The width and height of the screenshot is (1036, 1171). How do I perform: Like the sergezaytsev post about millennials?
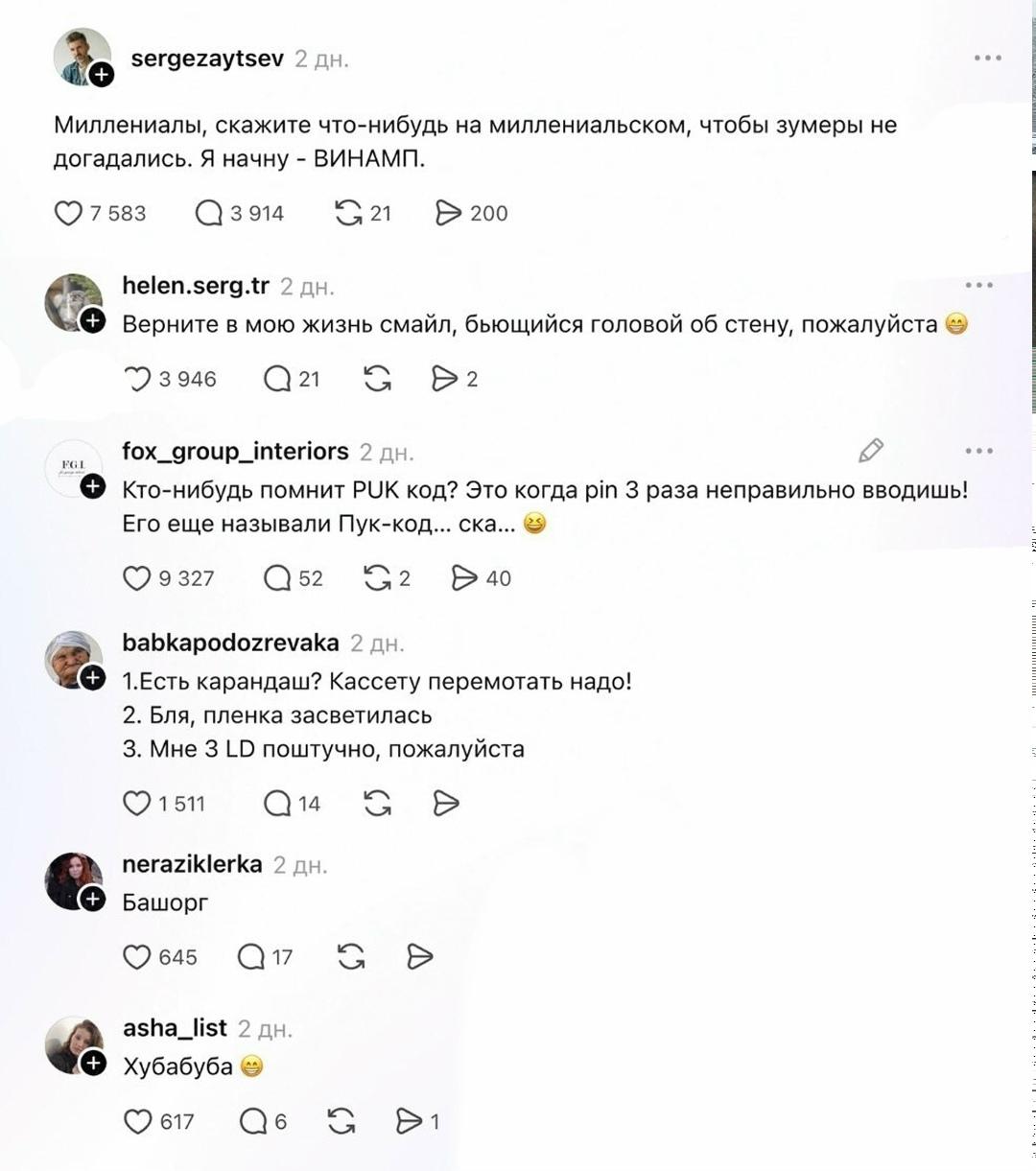(68, 213)
